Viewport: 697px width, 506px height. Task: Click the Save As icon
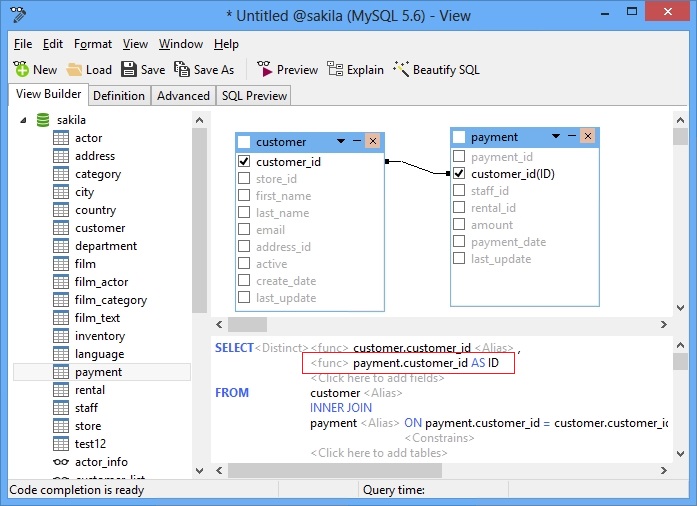tap(182, 69)
